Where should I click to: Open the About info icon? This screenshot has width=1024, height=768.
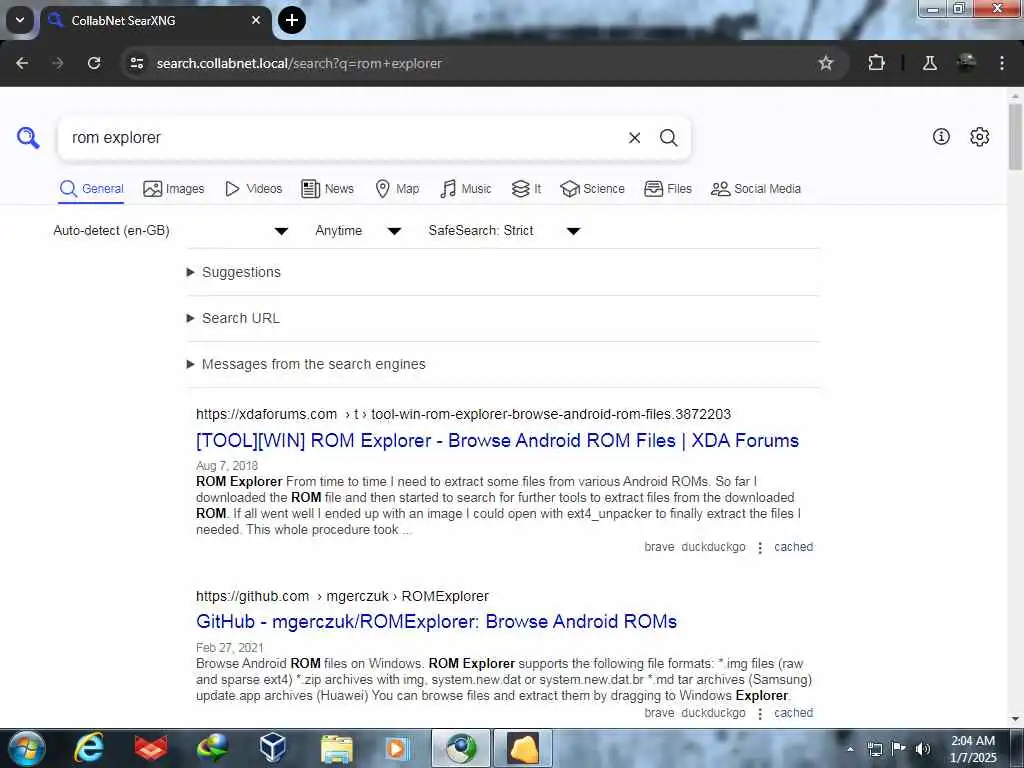tap(941, 136)
